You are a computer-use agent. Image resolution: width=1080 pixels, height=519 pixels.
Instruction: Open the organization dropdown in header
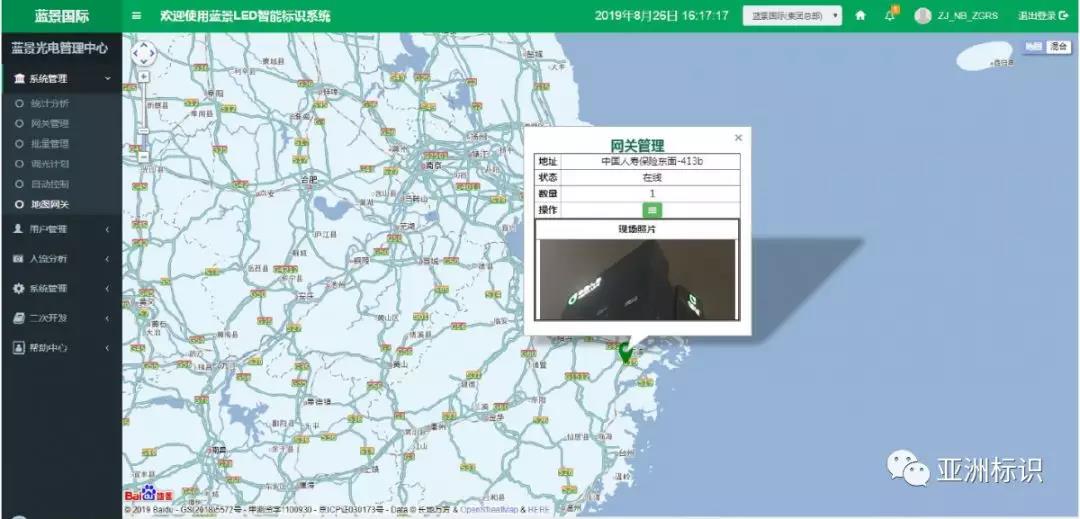[792, 15]
